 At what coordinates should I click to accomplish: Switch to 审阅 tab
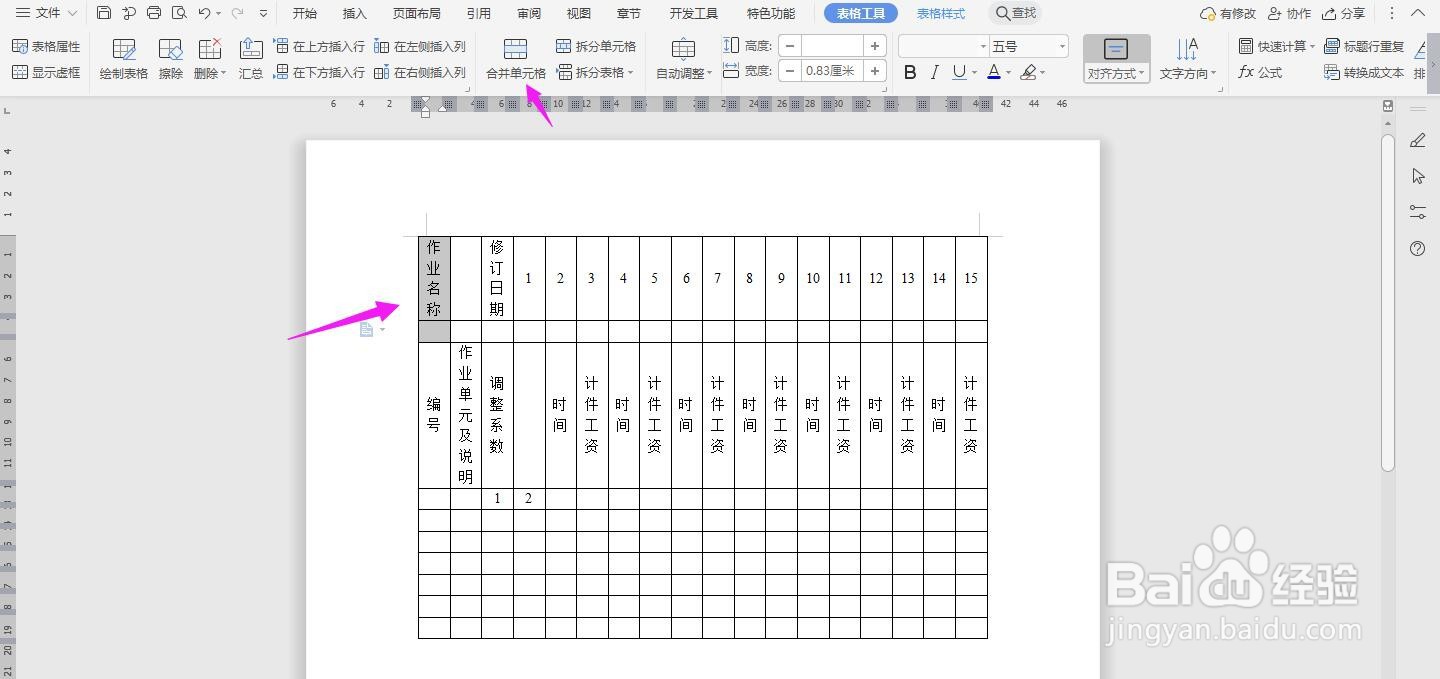529,13
